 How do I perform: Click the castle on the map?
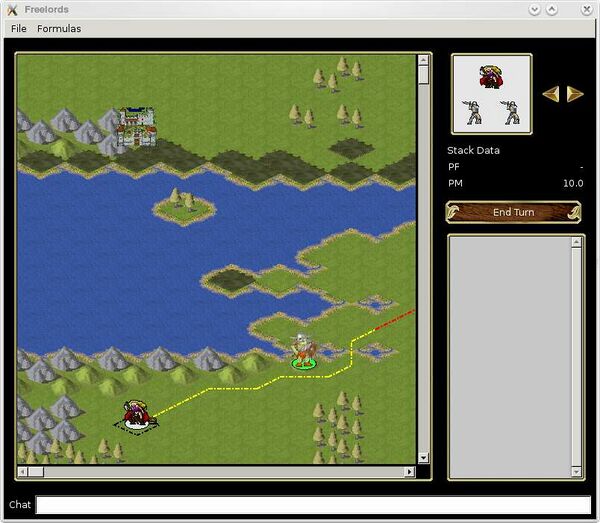136,128
